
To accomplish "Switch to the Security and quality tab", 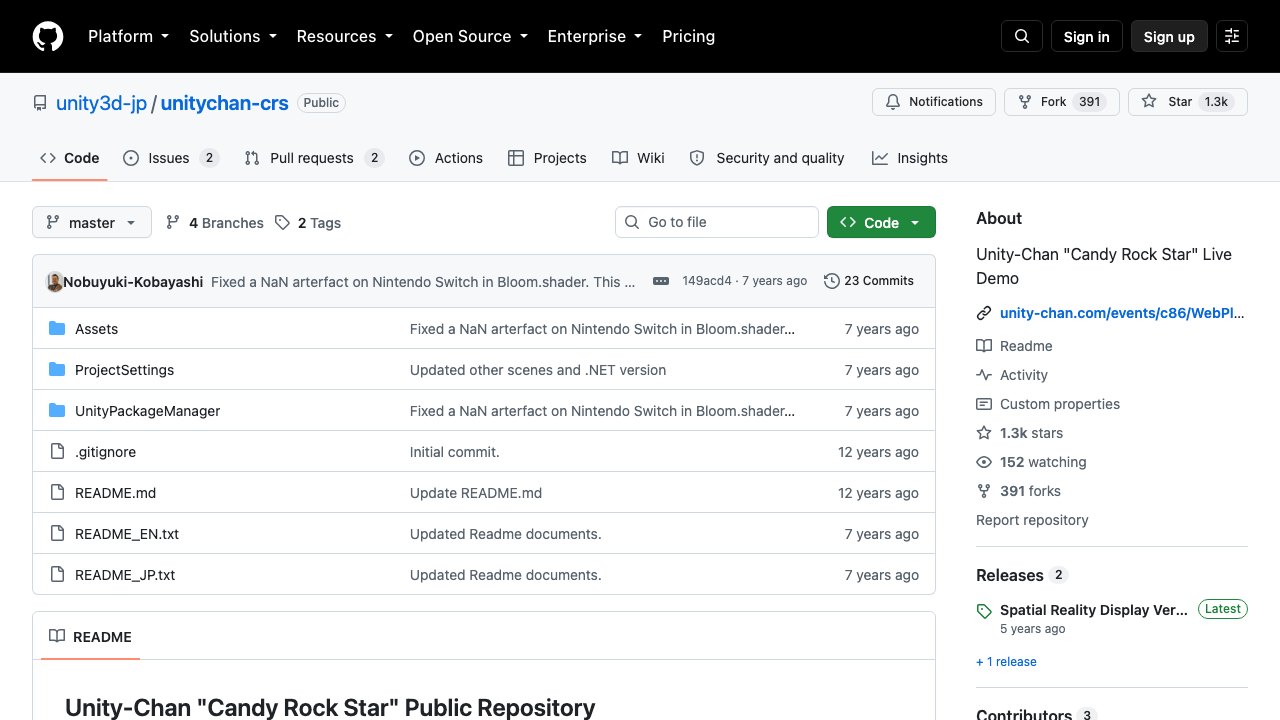I will click(x=767, y=158).
